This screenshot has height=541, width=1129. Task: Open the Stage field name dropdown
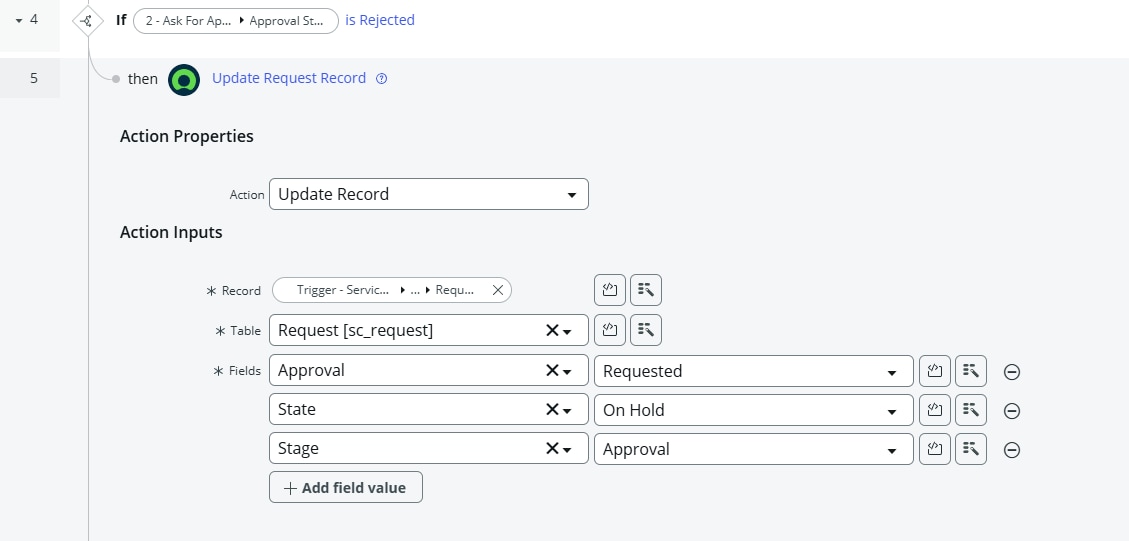coord(568,449)
